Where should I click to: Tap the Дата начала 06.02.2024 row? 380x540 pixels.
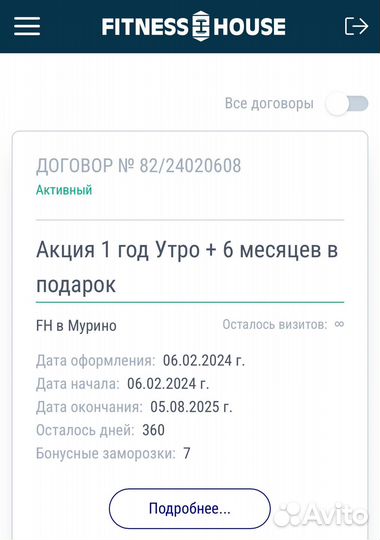click(123, 384)
